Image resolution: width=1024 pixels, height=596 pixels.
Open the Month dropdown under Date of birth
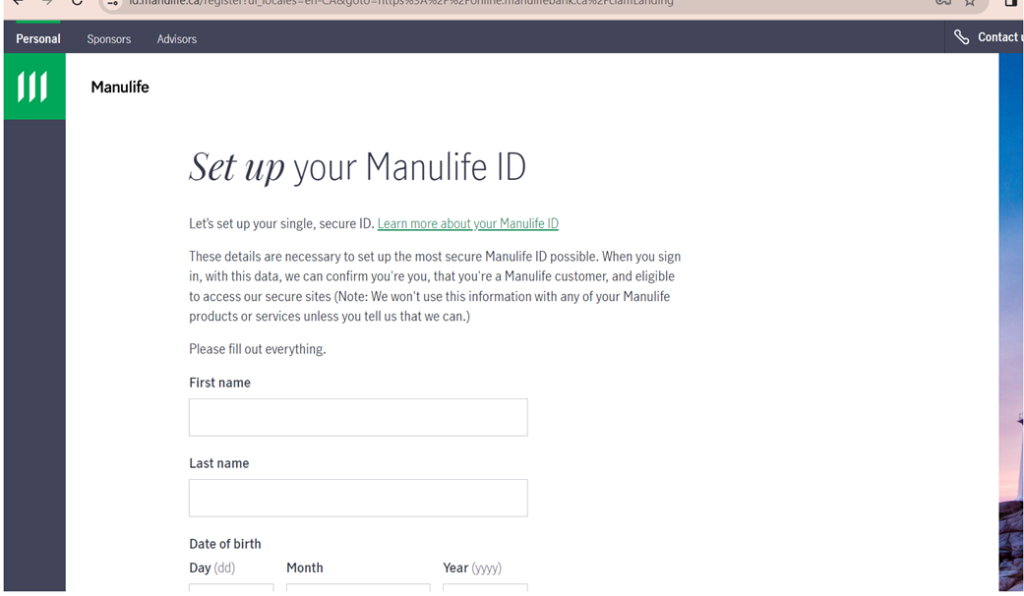pyautogui.click(x=358, y=588)
